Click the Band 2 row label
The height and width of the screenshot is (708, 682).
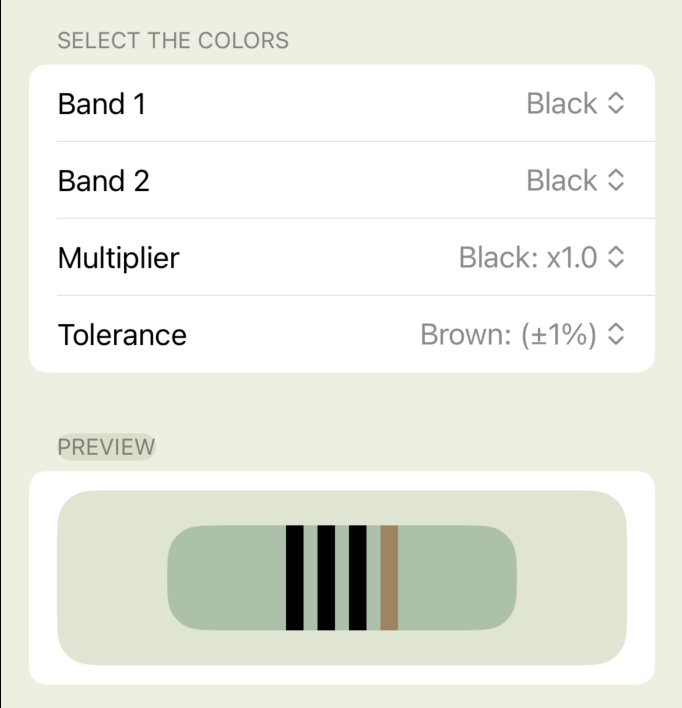[x=104, y=181]
